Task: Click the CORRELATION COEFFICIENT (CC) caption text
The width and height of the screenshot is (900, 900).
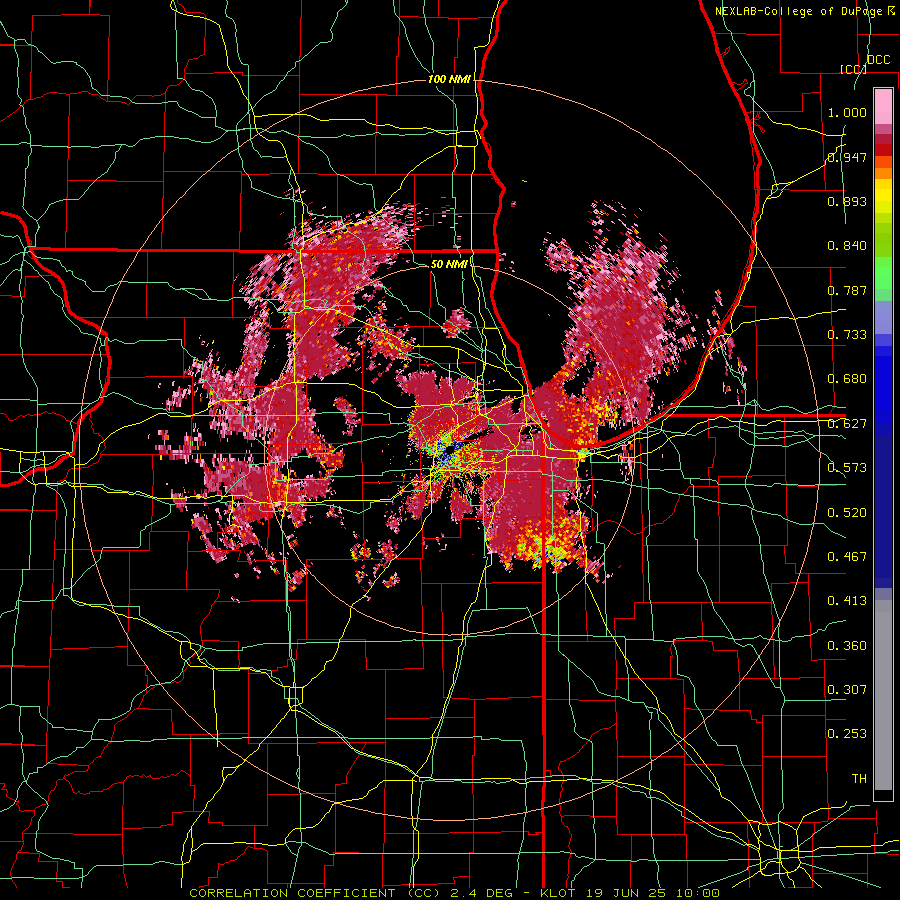Action: pyautogui.click(x=315, y=893)
